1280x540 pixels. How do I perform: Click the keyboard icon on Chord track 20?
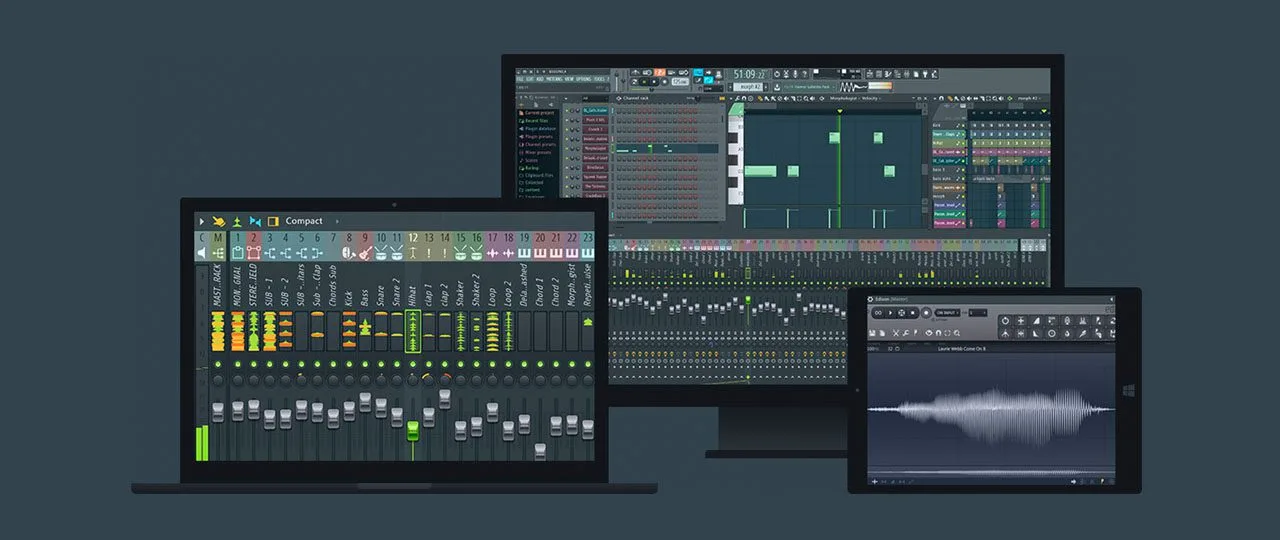[x=541, y=253]
